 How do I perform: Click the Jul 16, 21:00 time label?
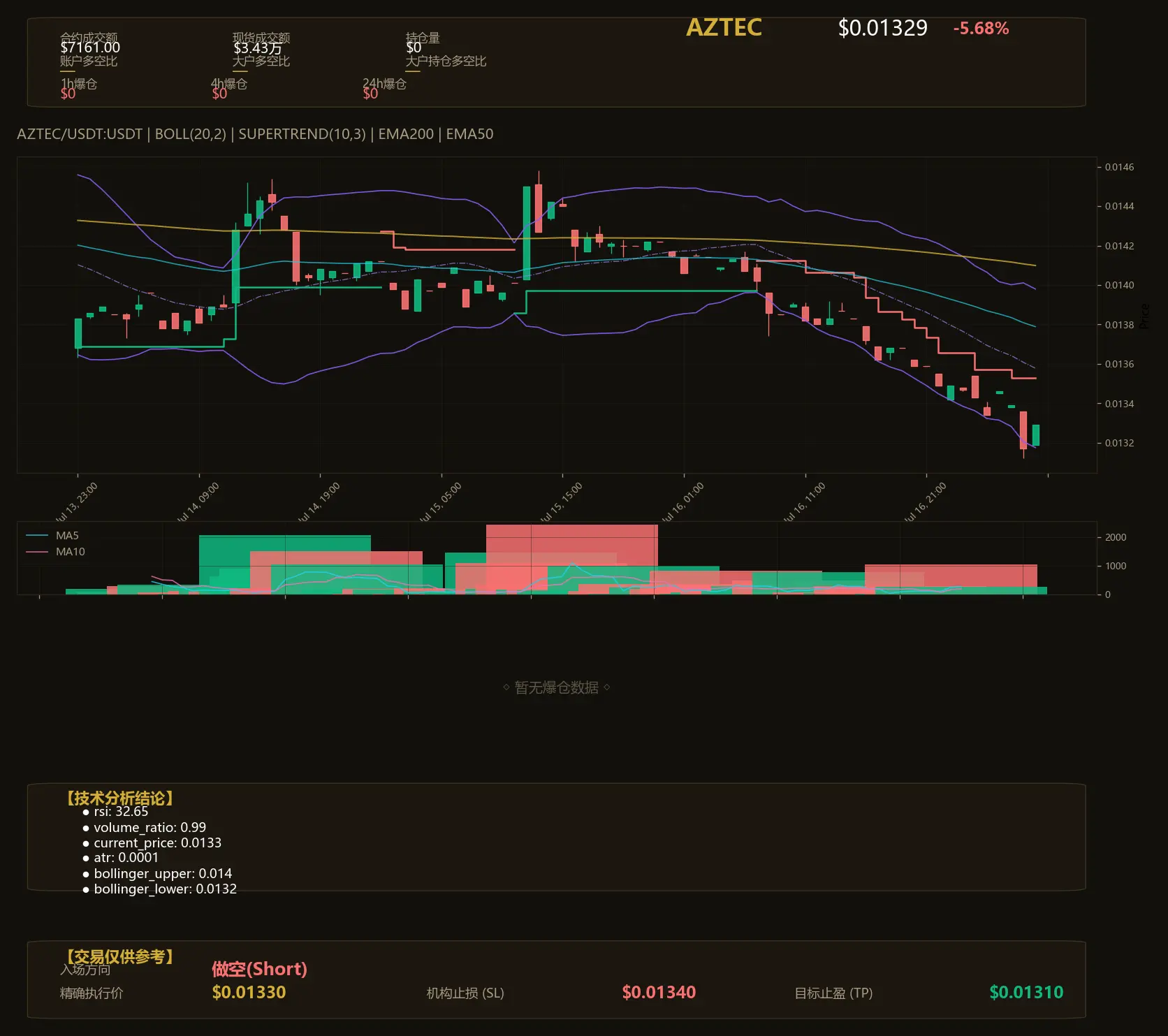(925, 502)
